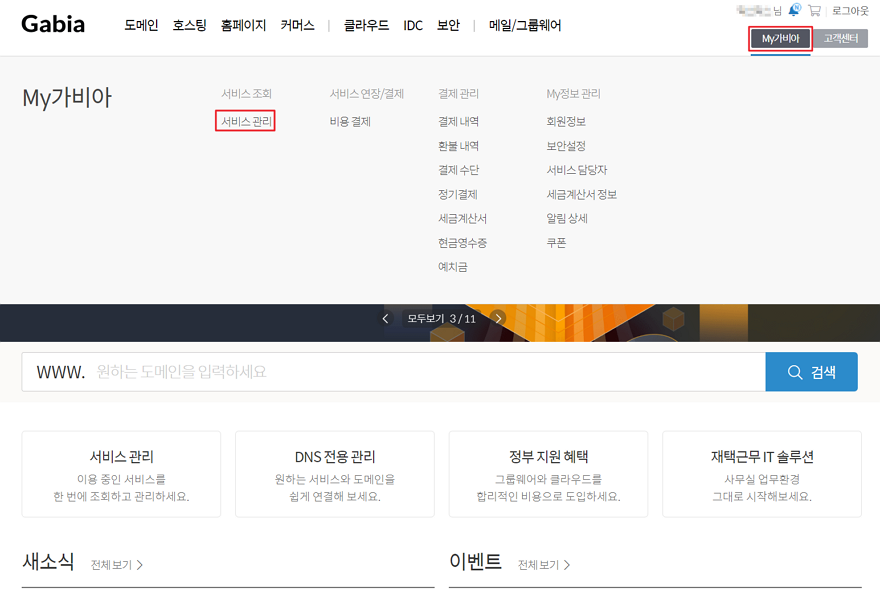Focus the domain search input field
The height and width of the screenshot is (600, 880).
point(393,372)
